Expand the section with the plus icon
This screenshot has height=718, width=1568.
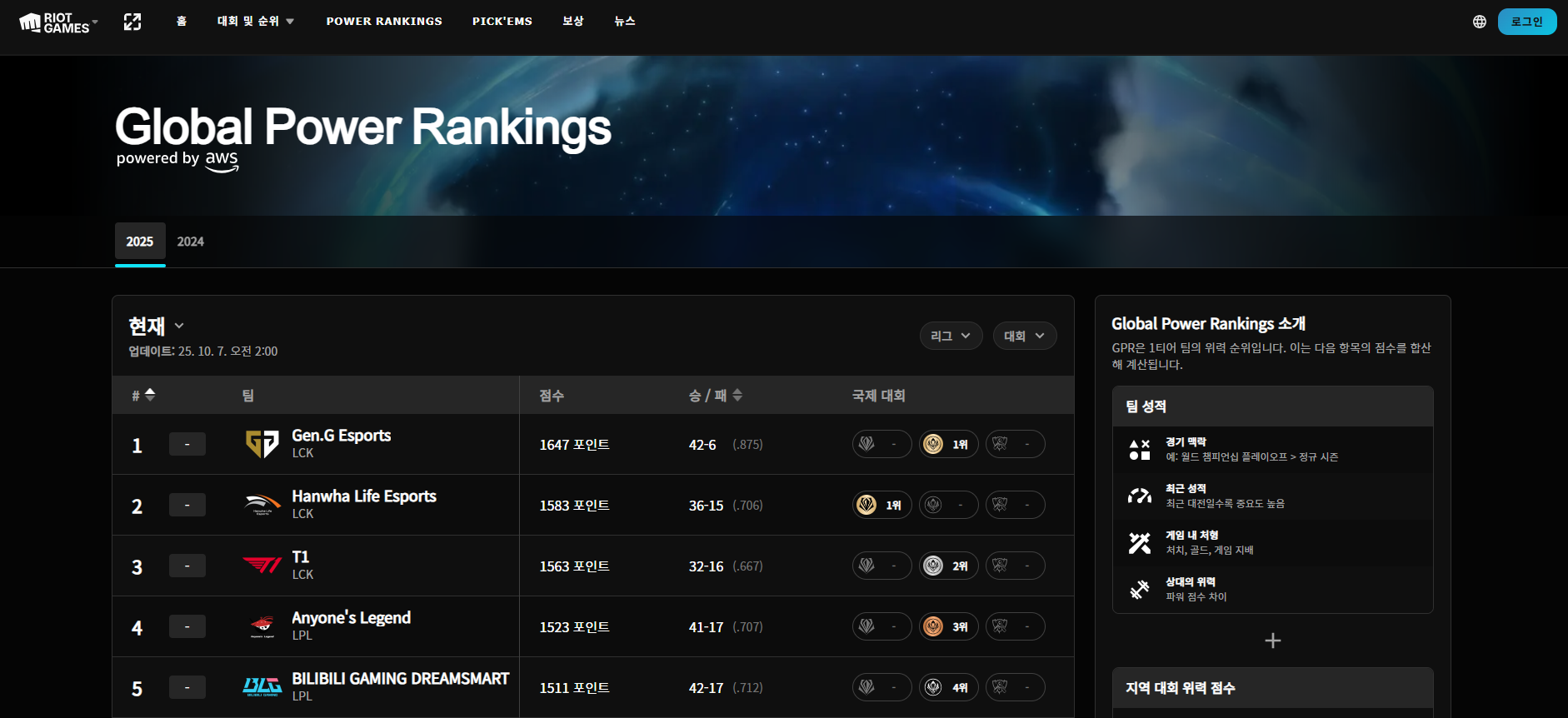pyautogui.click(x=1272, y=641)
